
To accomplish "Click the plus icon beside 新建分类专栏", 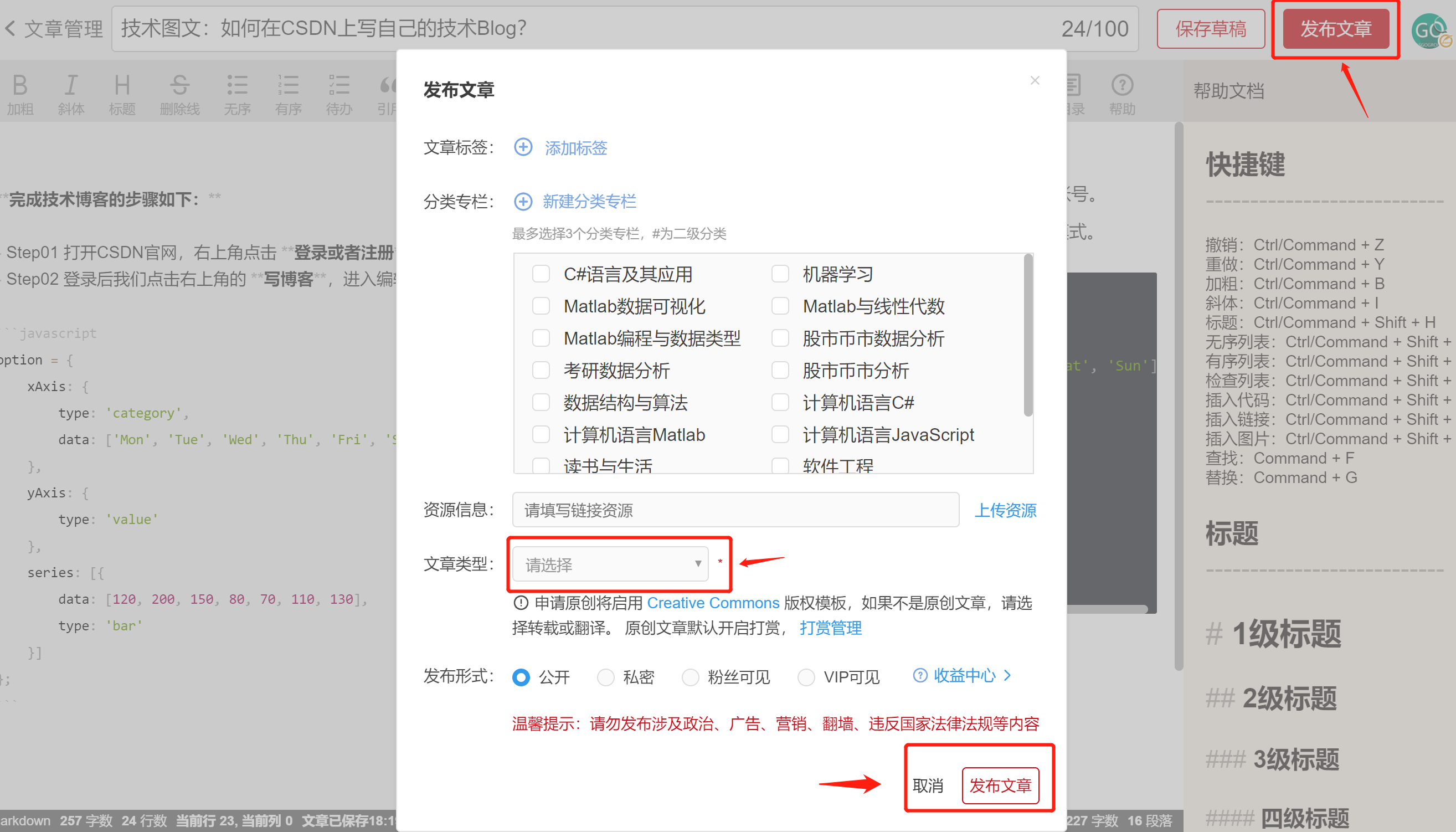I will 523,201.
